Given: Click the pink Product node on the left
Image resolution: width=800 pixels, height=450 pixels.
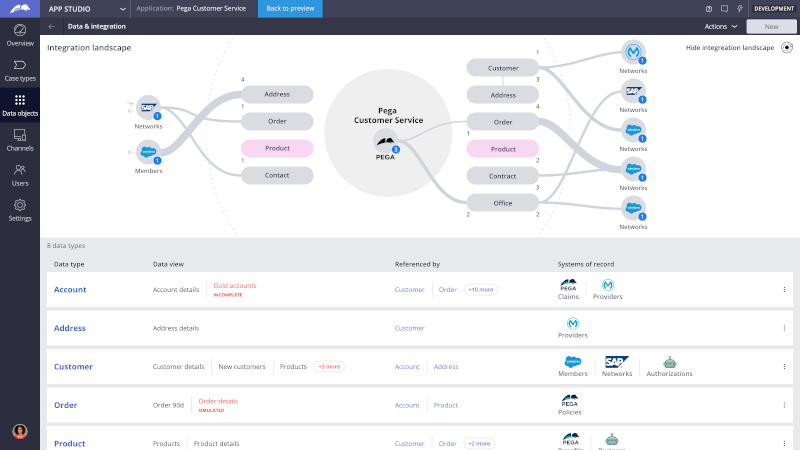Looking at the screenshot, I should pos(277,148).
